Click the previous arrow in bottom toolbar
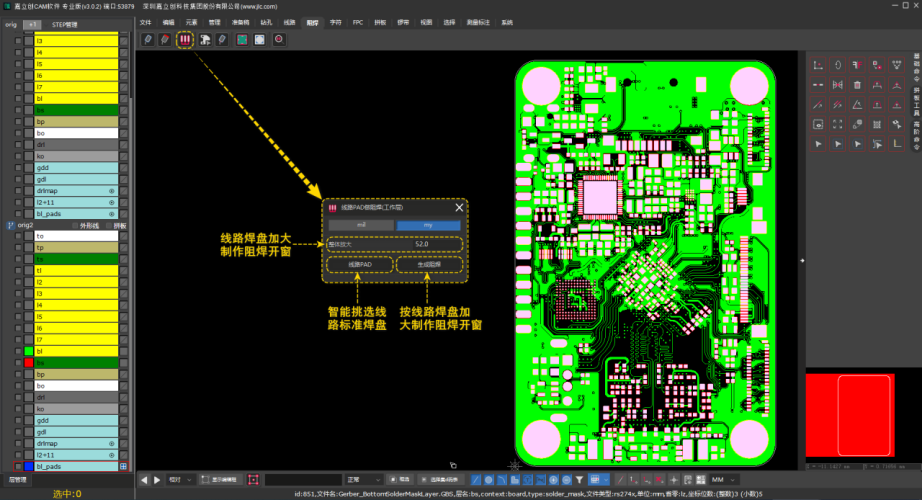 pyautogui.click(x=144, y=480)
